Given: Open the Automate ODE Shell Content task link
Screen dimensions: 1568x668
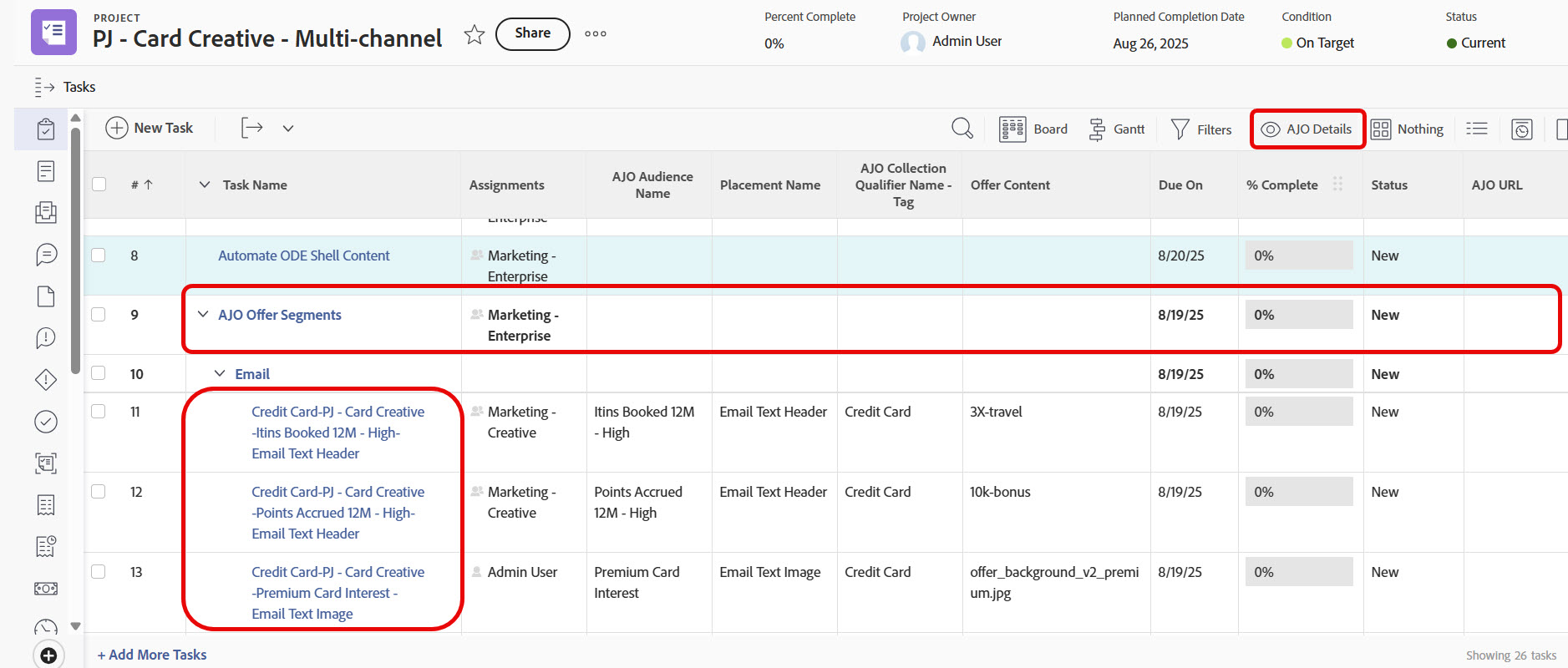Looking at the screenshot, I should (x=304, y=256).
